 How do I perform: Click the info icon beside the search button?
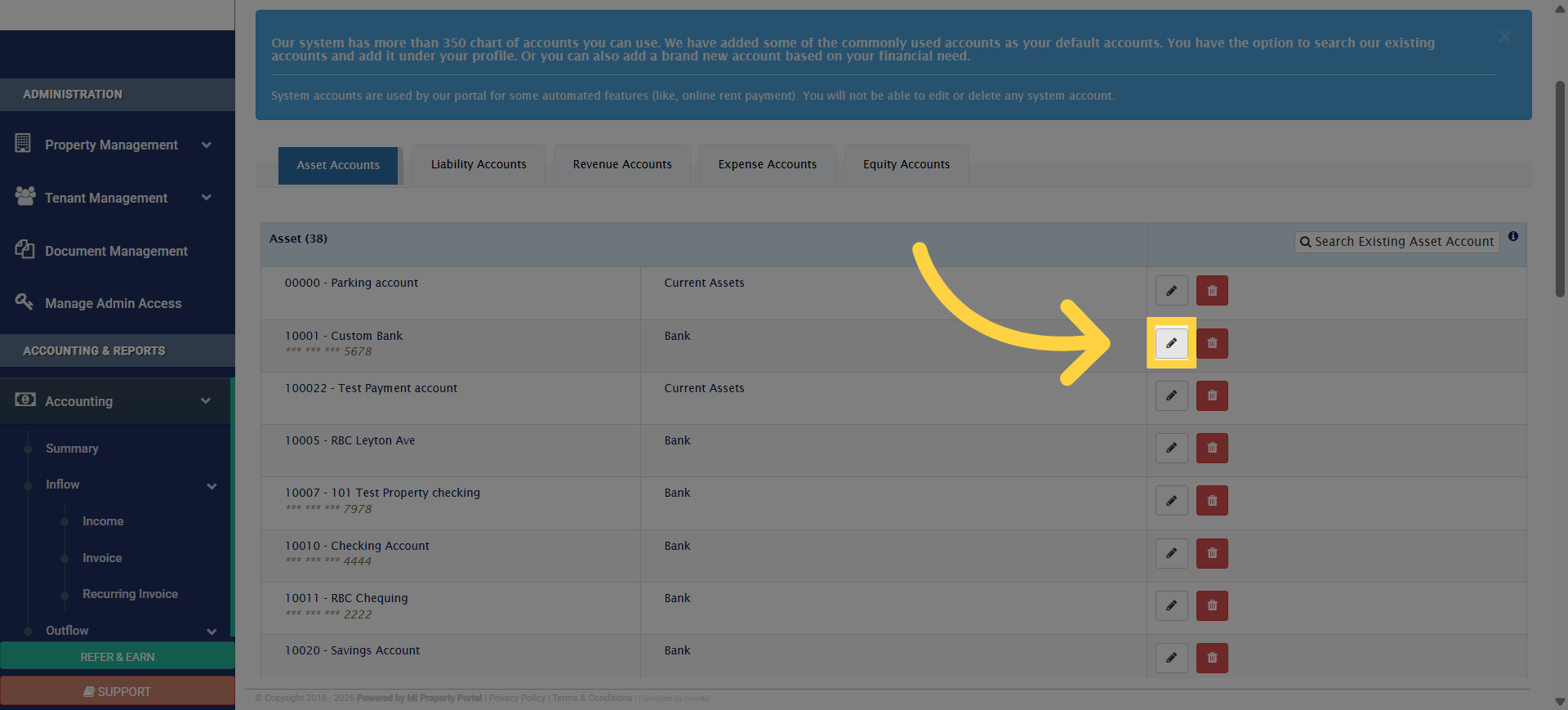(x=1513, y=236)
